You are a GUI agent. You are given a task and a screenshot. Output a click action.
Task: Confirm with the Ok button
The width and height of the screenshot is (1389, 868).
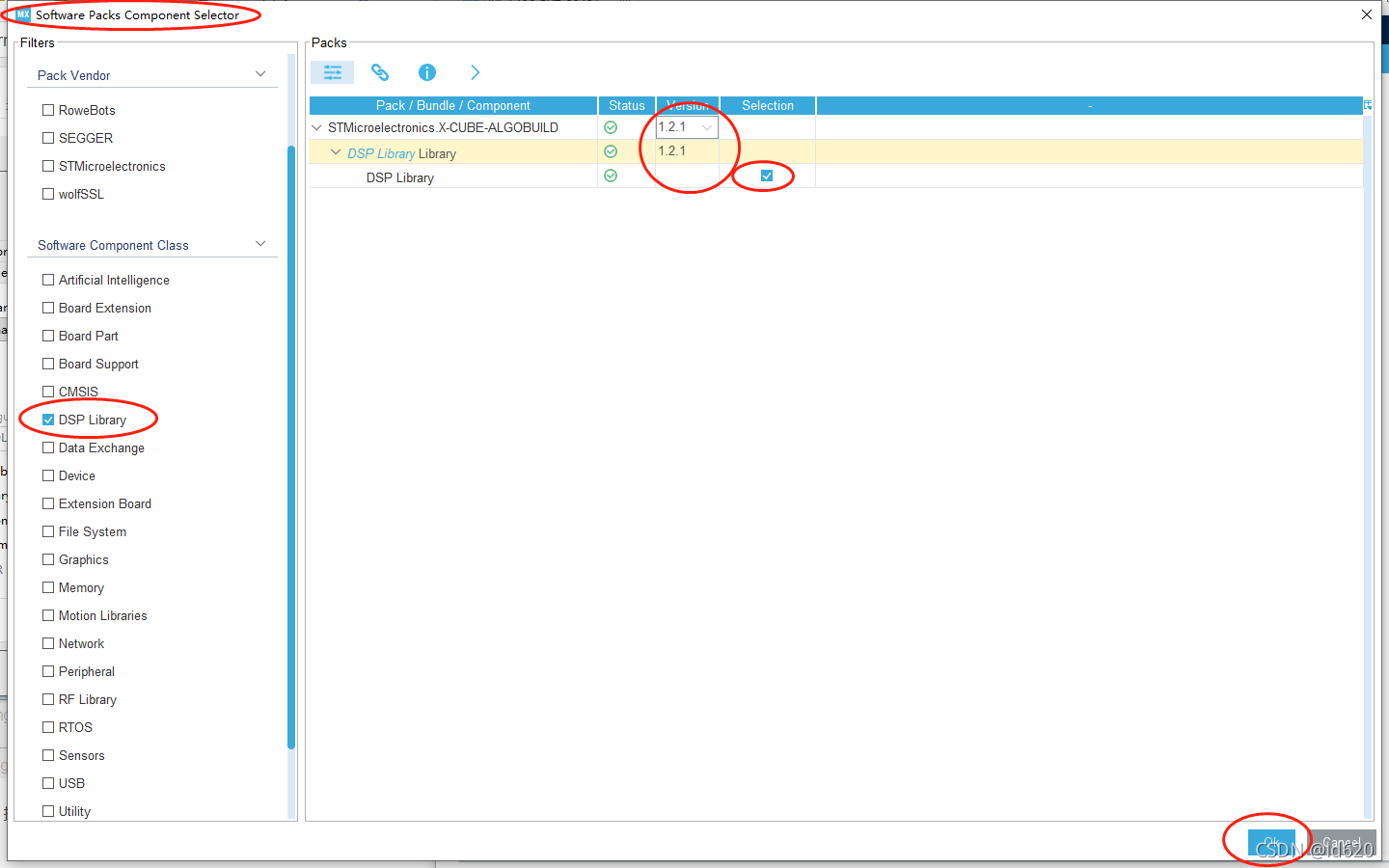click(x=1271, y=843)
